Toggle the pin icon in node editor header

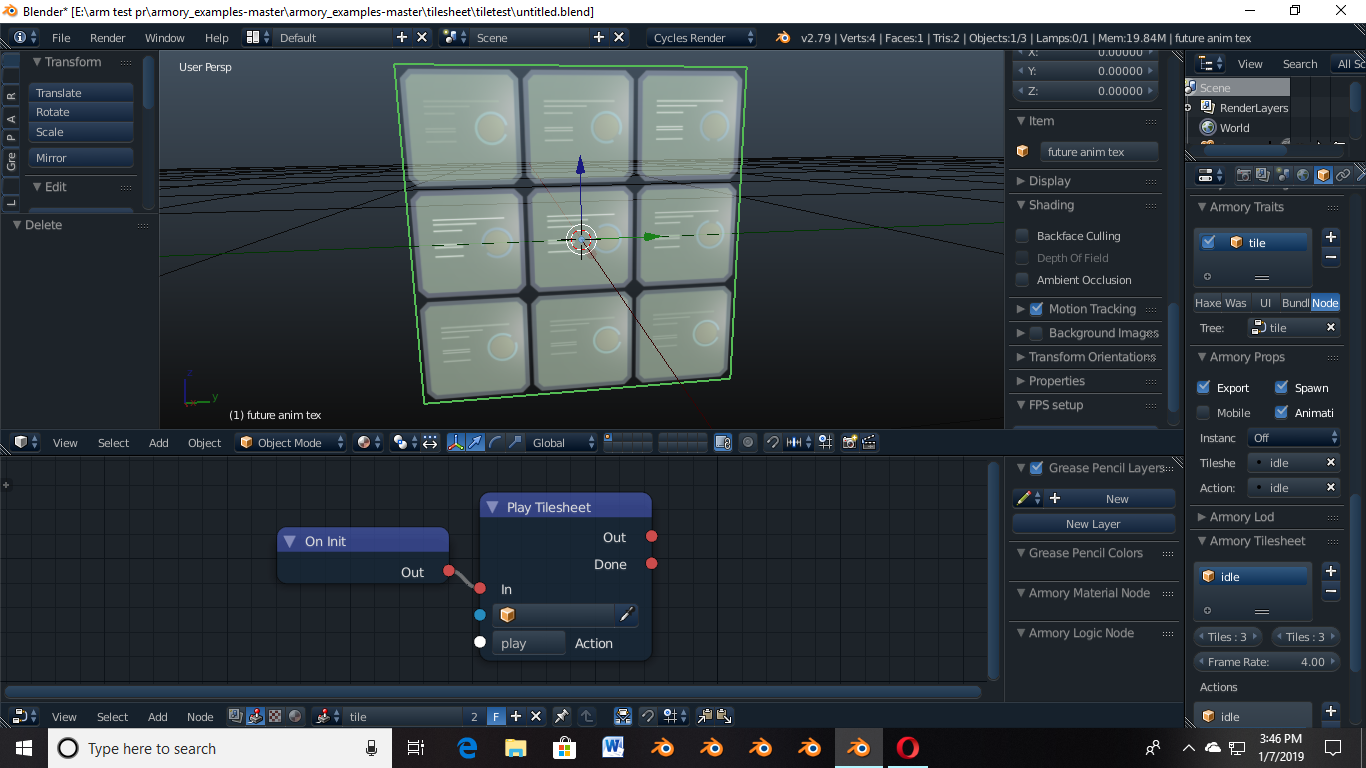[562, 716]
